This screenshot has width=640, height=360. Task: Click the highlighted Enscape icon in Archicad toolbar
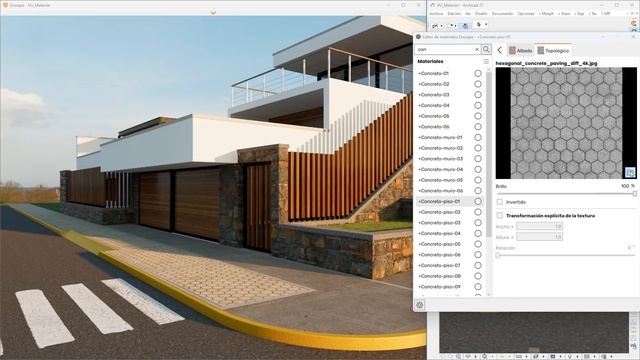coord(465,26)
